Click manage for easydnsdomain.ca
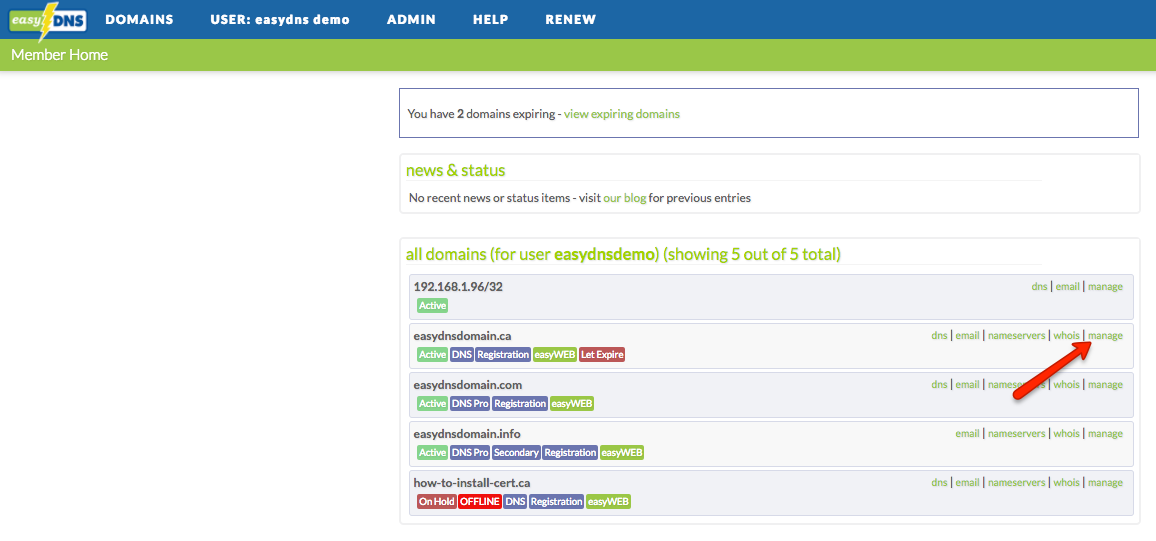The height and width of the screenshot is (541, 1156). click(1105, 335)
